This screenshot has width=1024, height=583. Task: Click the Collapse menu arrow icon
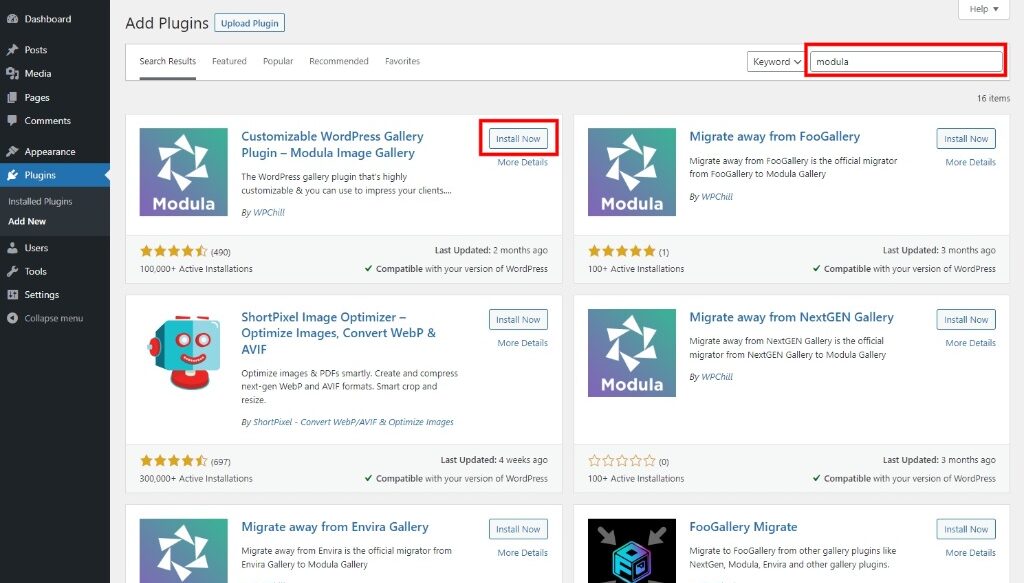click(x=12, y=319)
